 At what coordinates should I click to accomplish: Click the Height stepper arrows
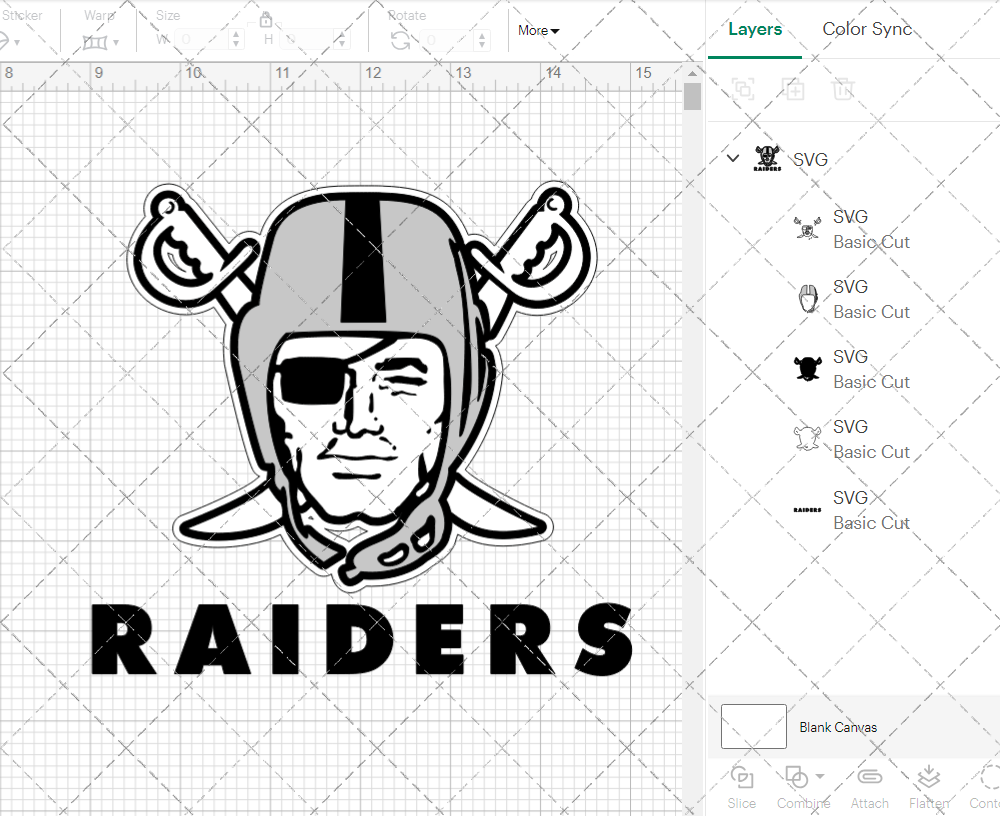tap(342, 40)
